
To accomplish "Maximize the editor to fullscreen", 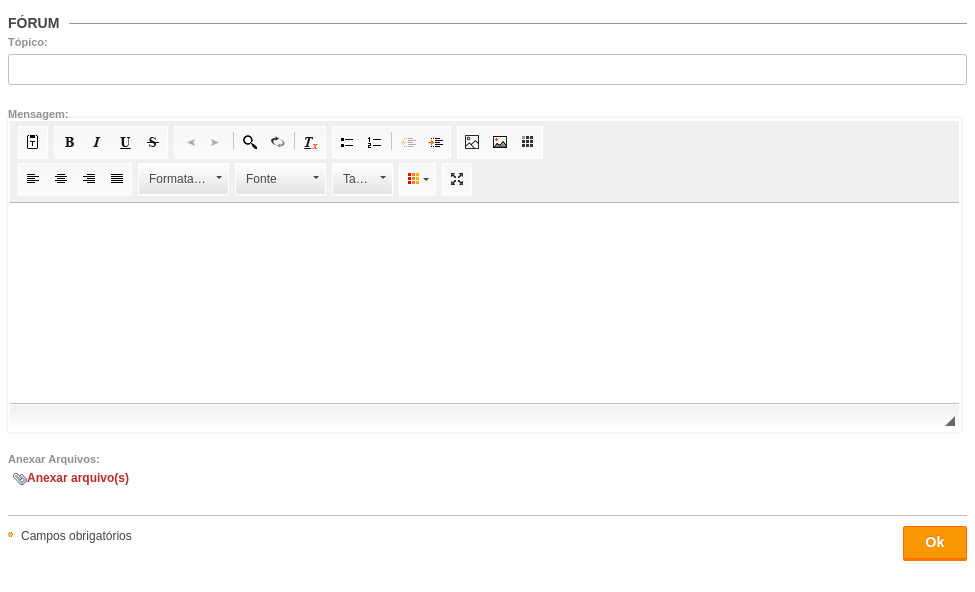I will point(457,179).
